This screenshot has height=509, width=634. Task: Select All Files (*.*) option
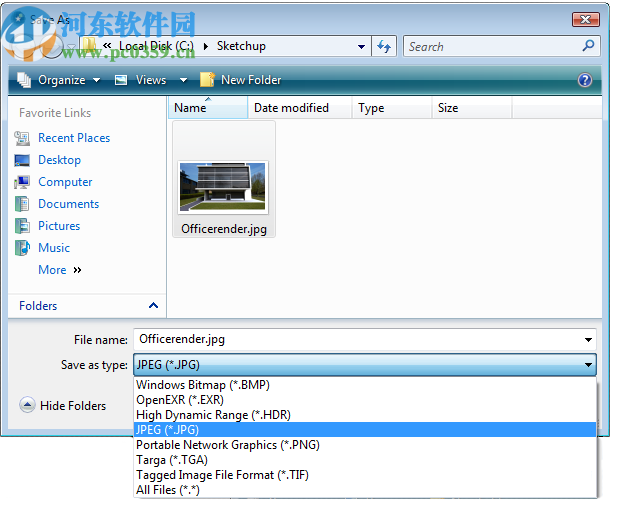click(365, 490)
